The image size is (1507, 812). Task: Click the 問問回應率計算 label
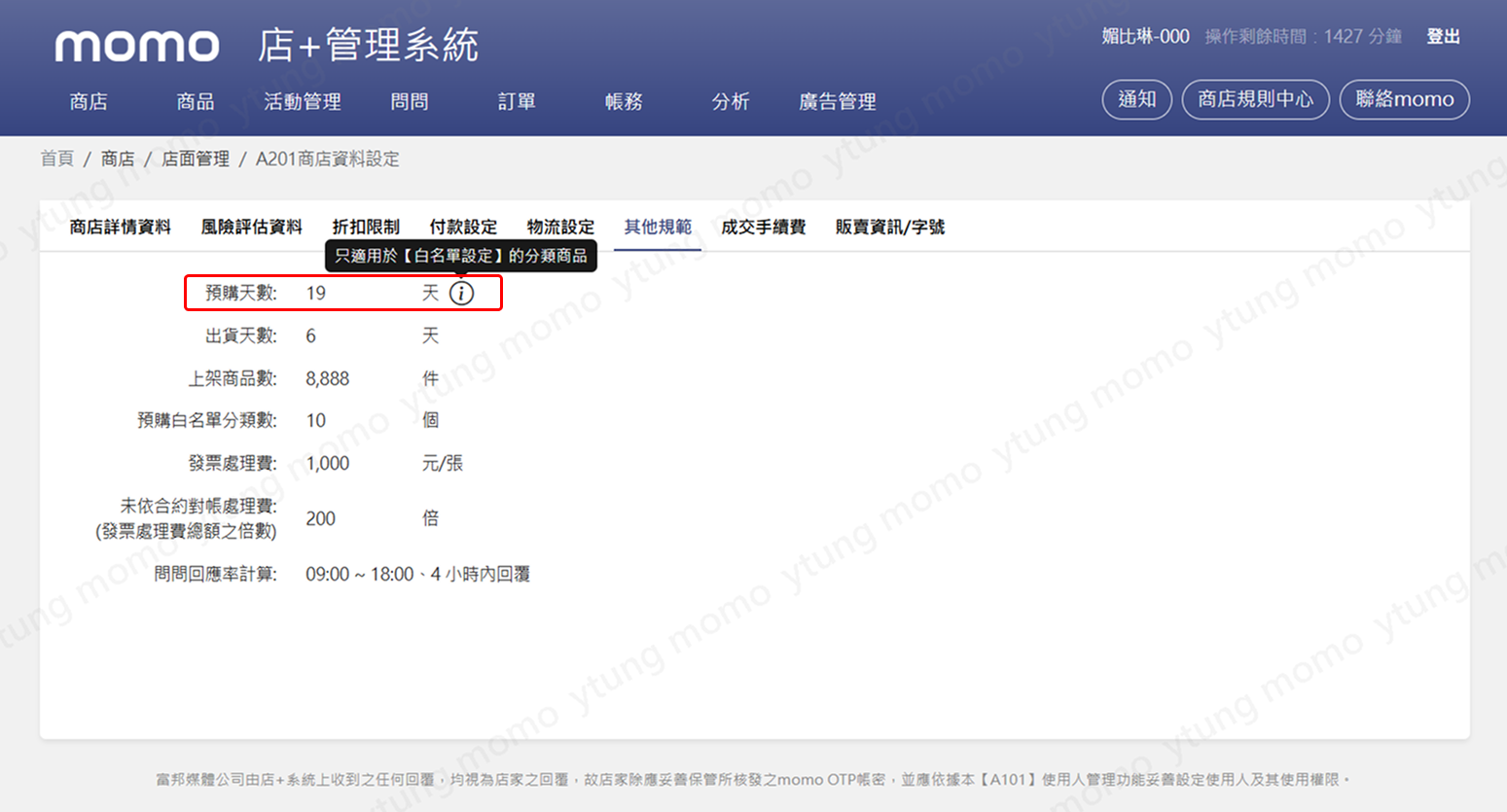216,574
